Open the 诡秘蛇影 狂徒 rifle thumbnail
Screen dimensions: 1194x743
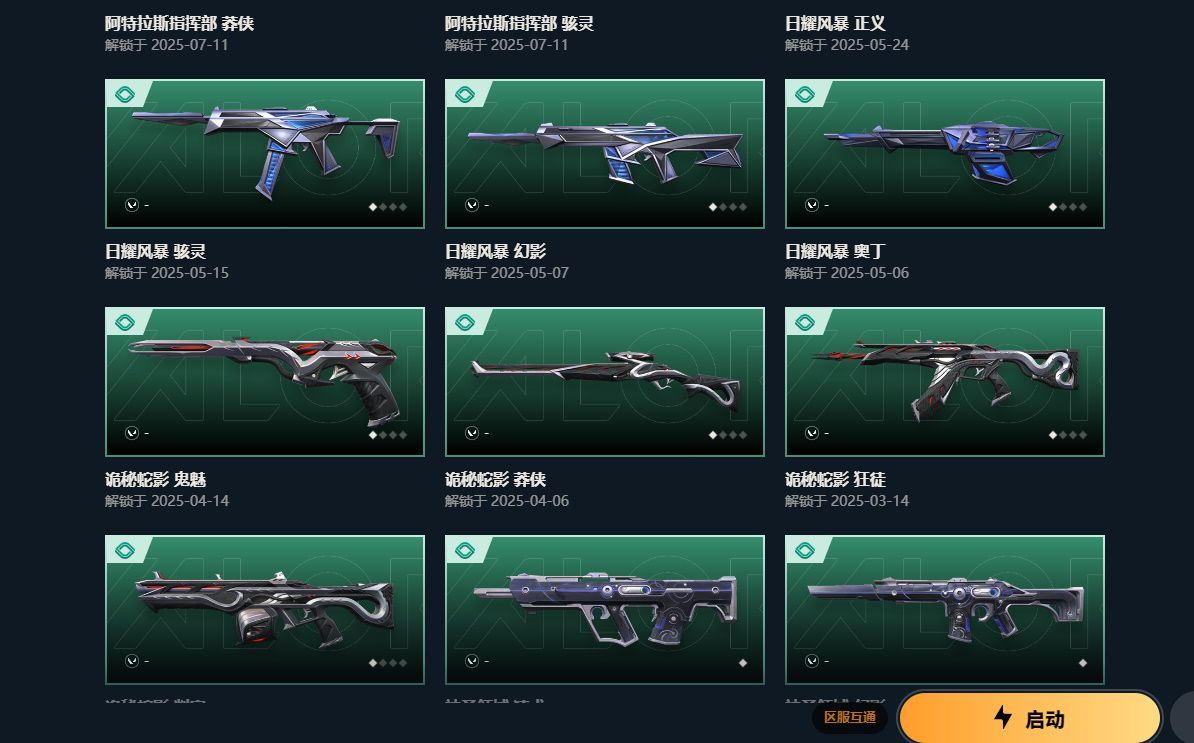(x=944, y=381)
